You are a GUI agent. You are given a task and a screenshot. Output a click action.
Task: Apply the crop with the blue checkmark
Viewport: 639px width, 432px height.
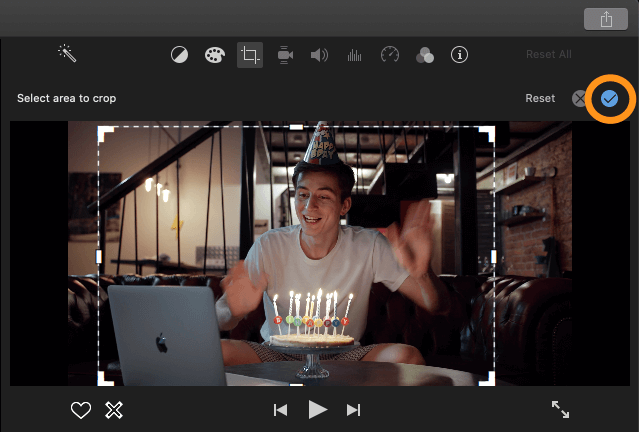pos(609,98)
